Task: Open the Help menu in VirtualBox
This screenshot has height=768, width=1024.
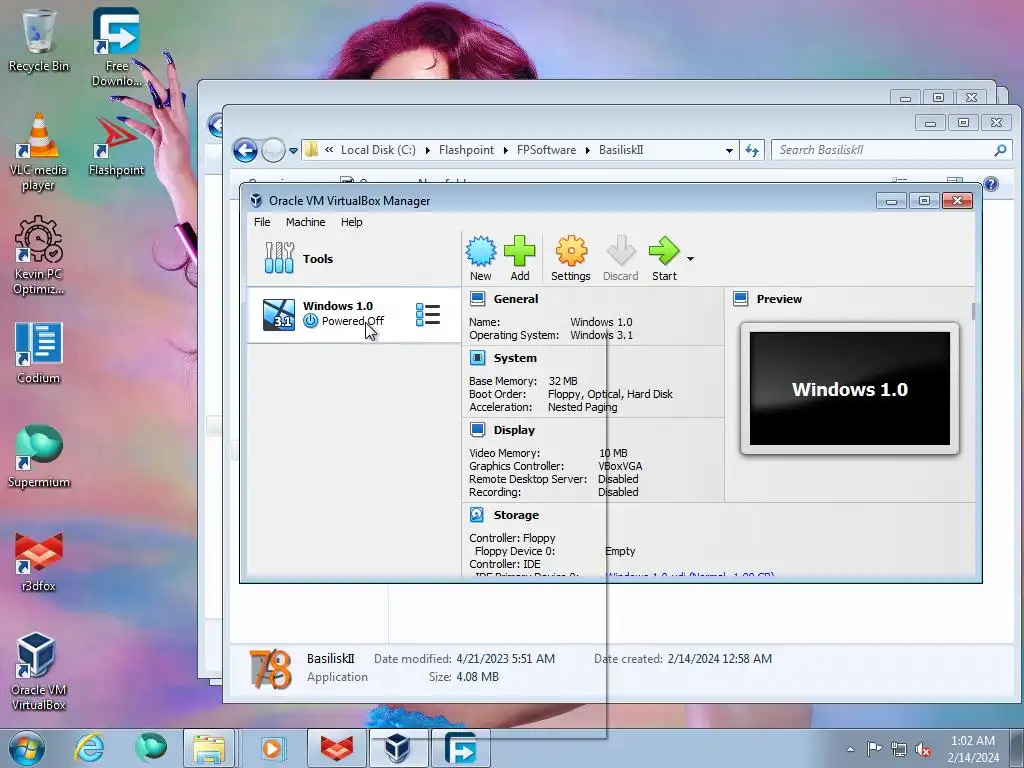Action: tap(351, 222)
